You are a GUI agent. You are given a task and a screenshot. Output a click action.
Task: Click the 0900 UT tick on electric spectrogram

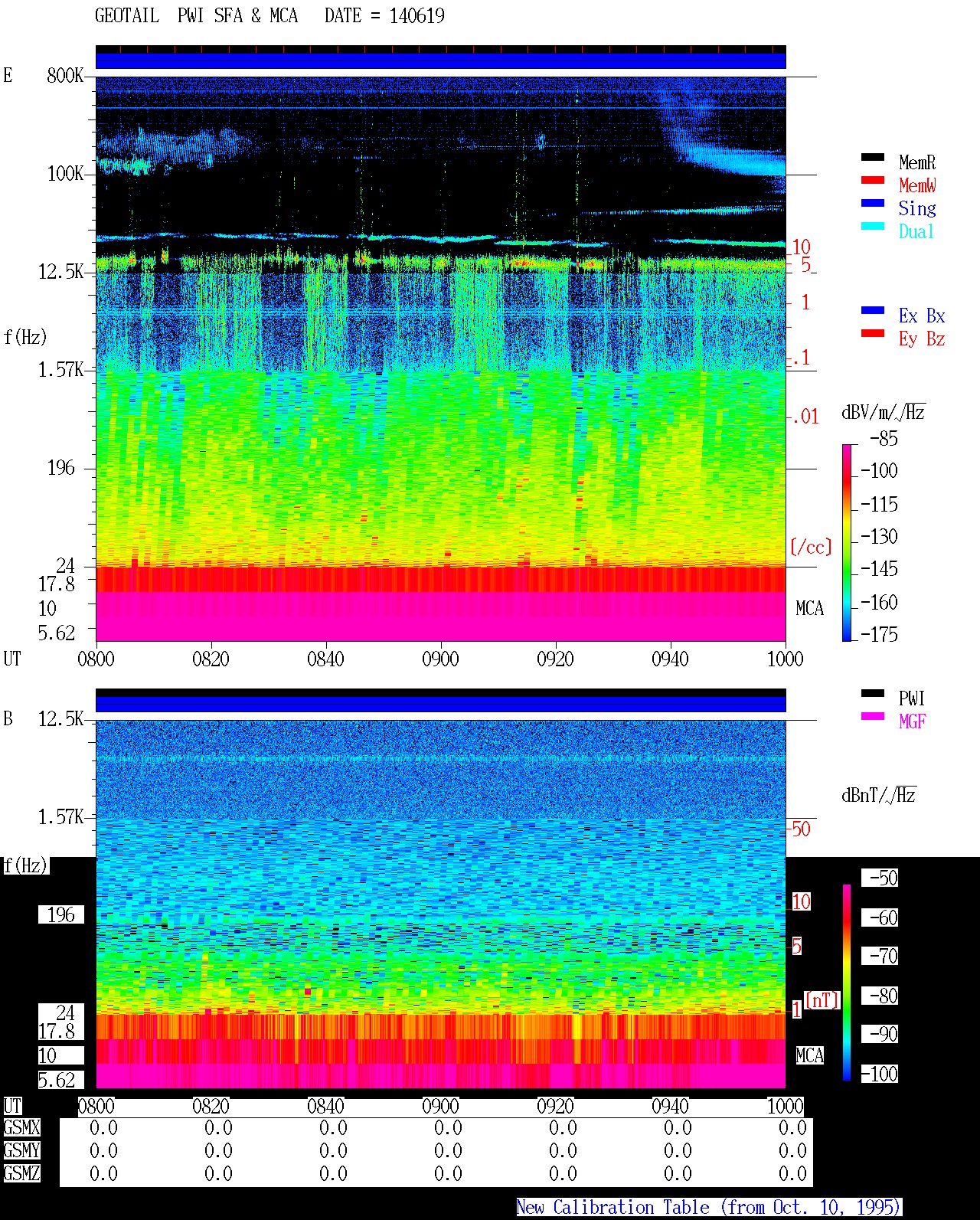coord(440,659)
